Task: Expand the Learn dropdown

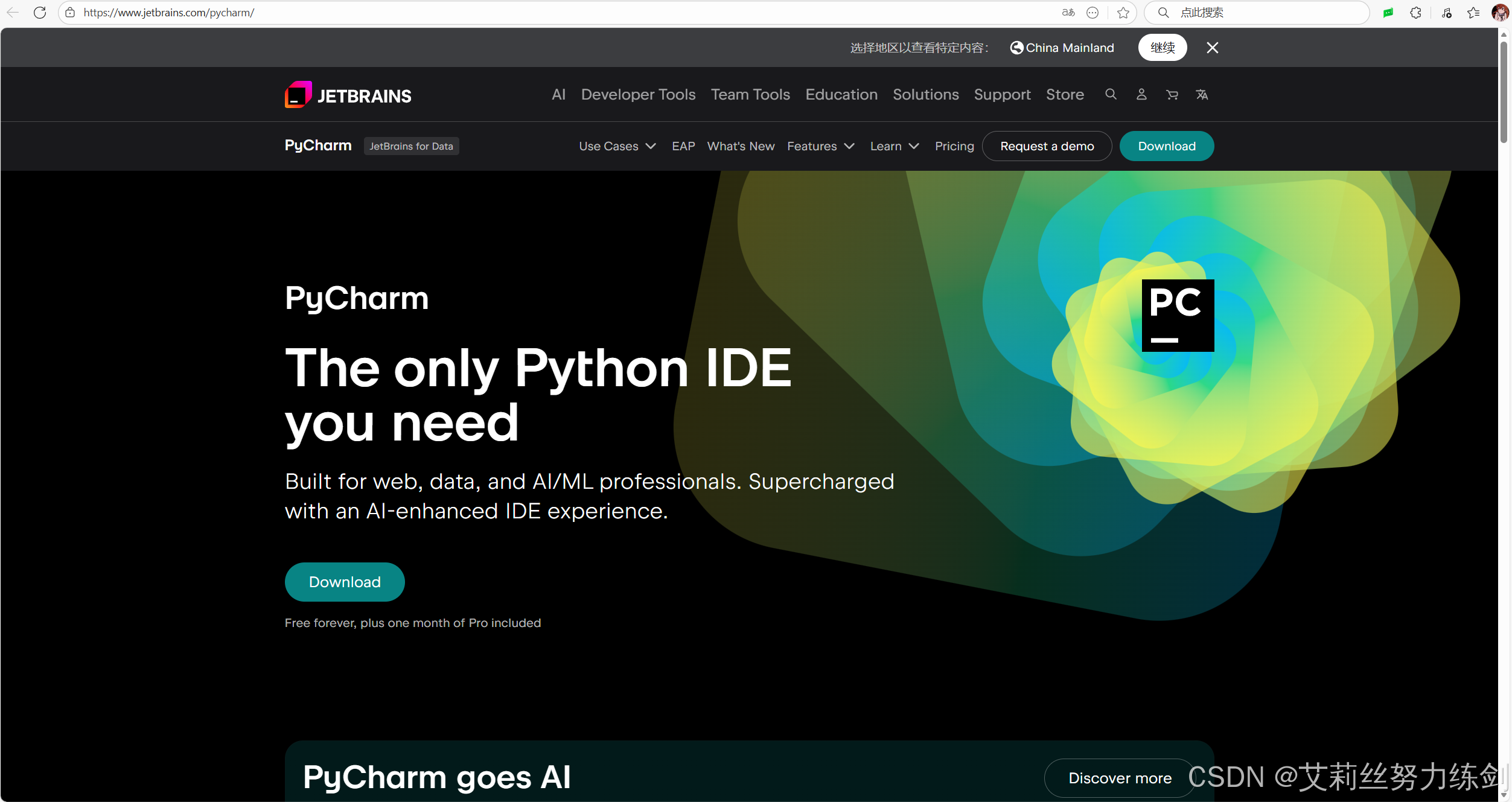Action: coord(894,146)
